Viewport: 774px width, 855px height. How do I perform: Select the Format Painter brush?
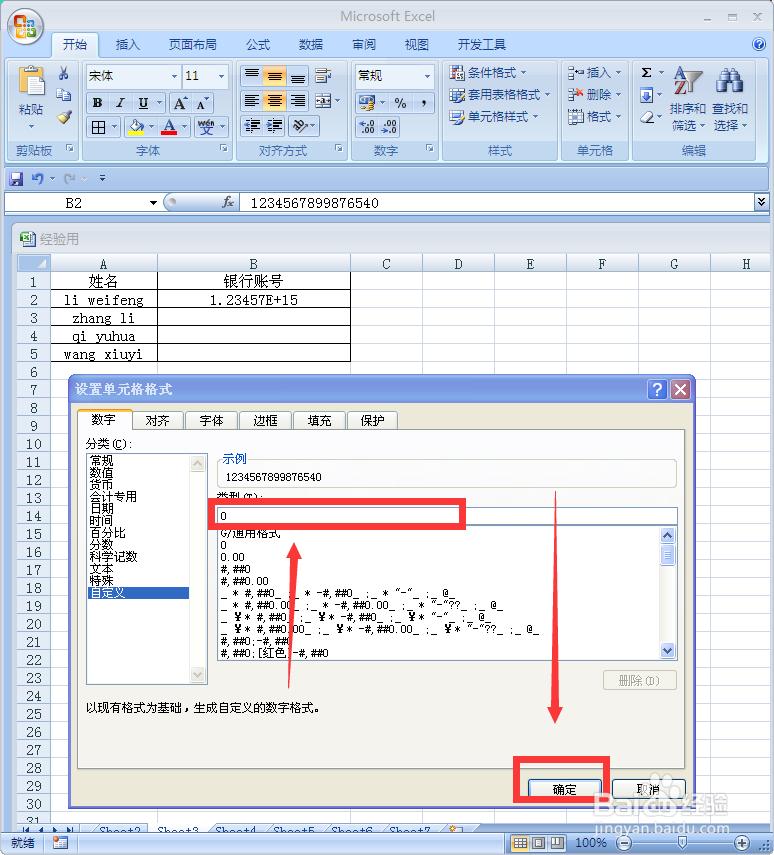(x=64, y=117)
